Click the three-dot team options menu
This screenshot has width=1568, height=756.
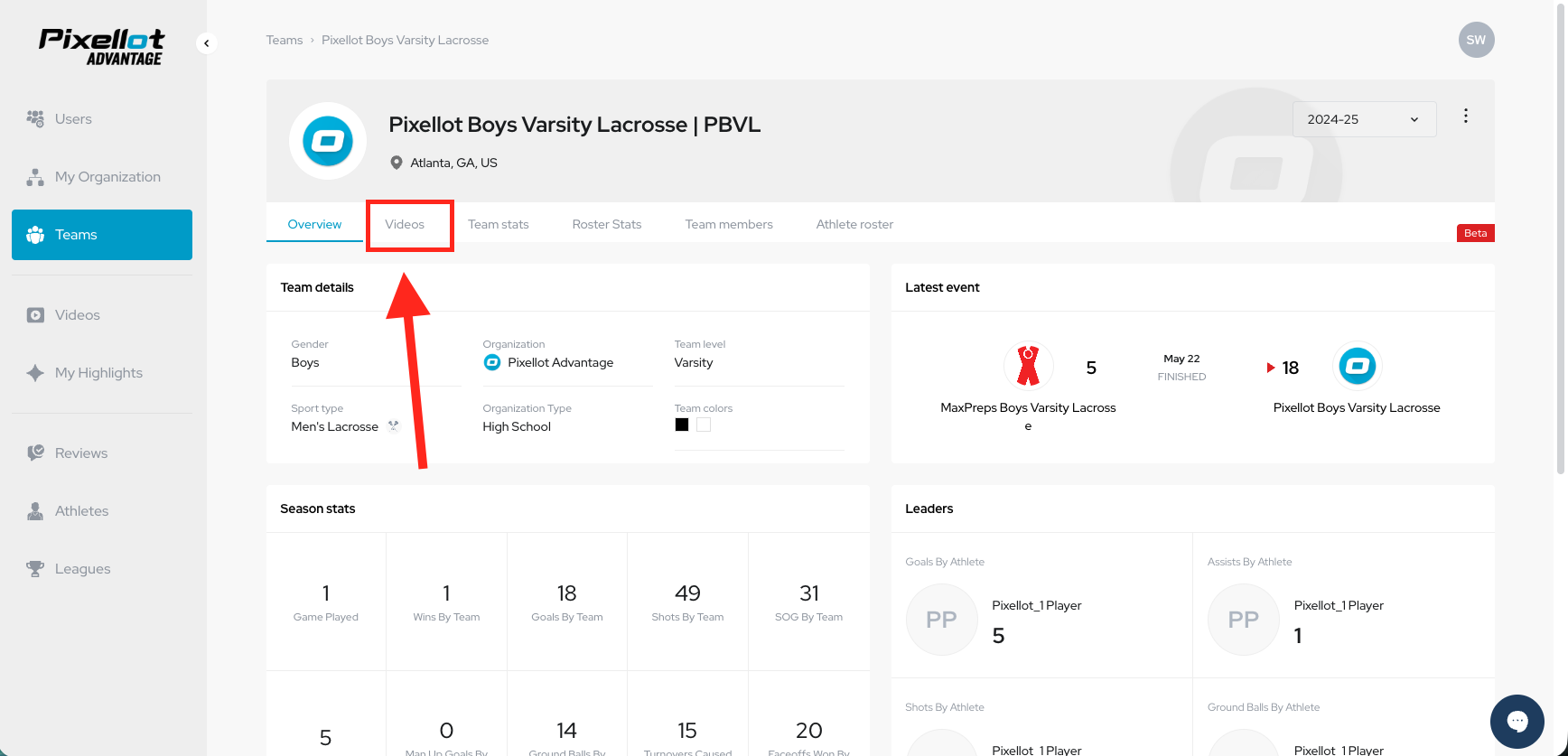[1465, 116]
